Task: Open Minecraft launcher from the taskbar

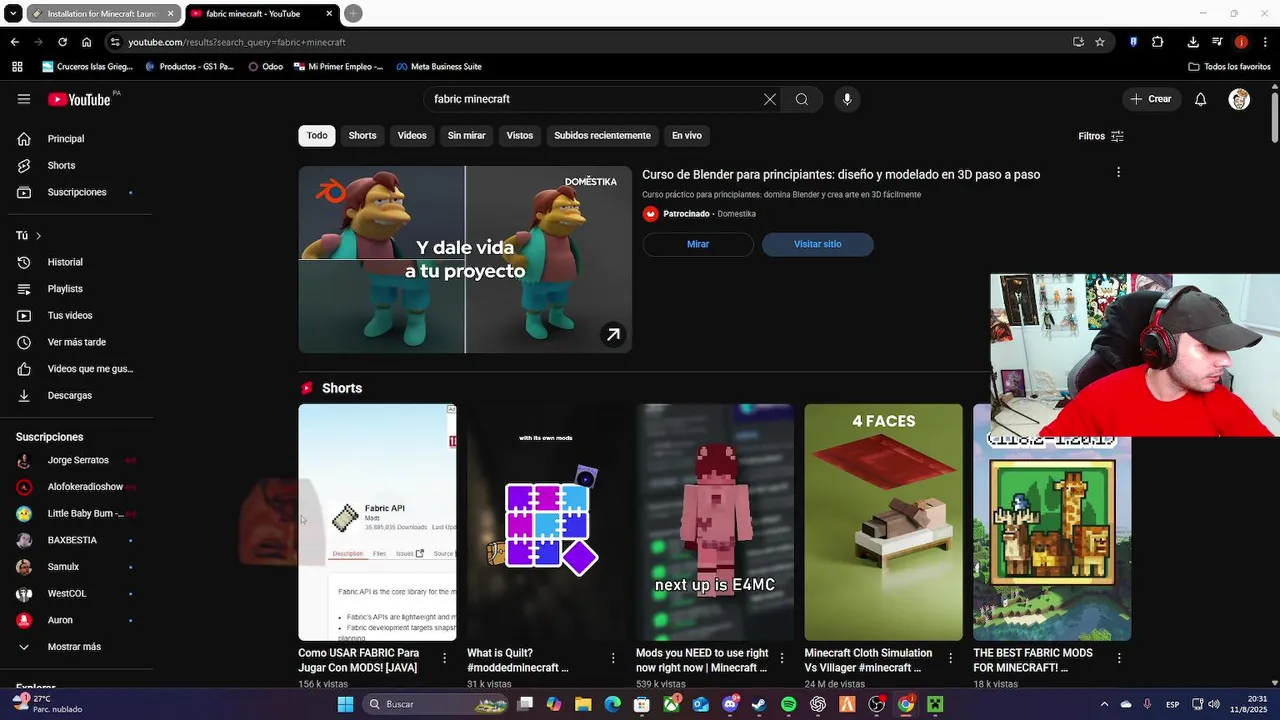Action: (935, 704)
